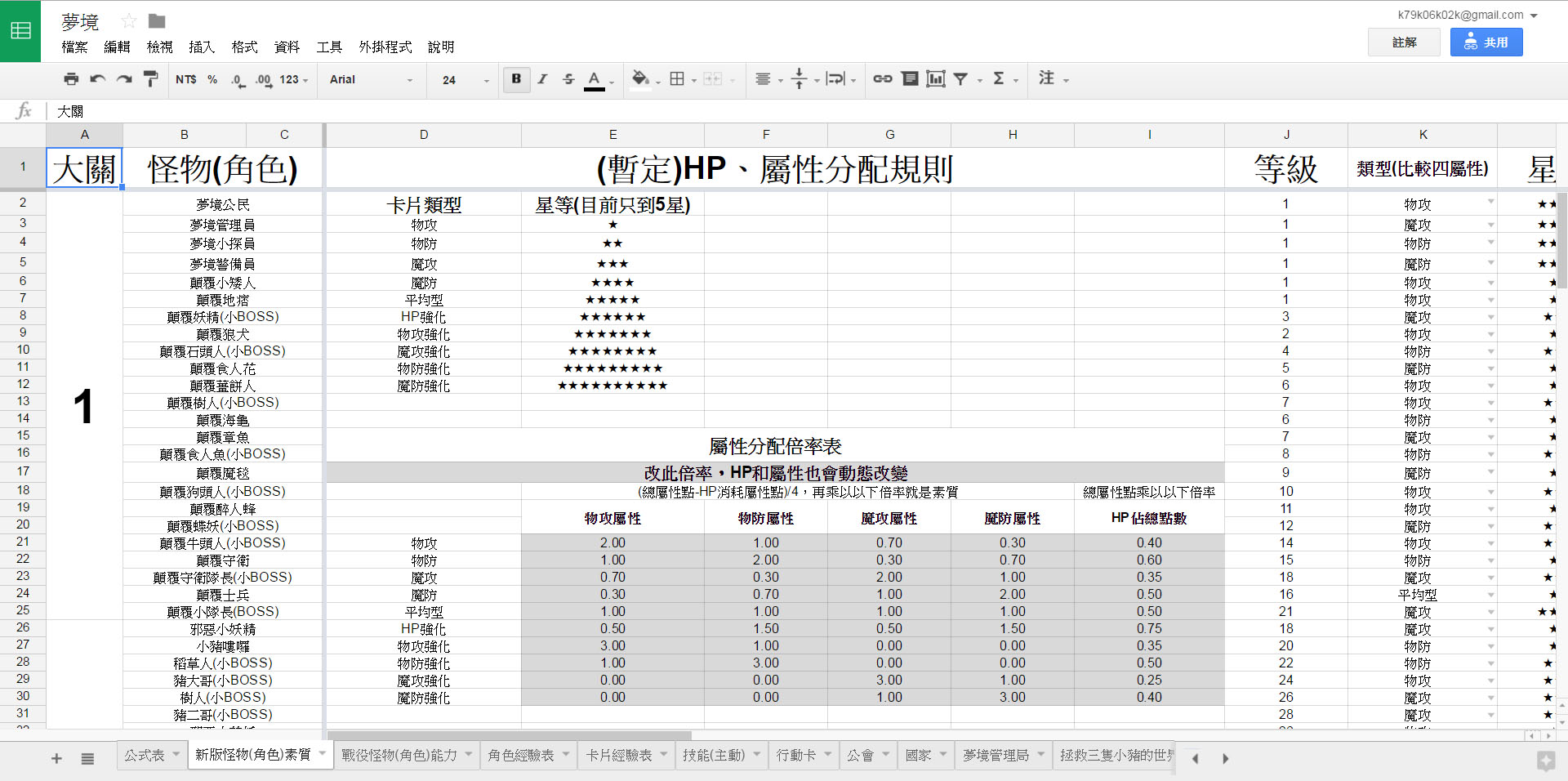1568x781 pixels.
Task: Click the filter icon
Action: (x=961, y=79)
